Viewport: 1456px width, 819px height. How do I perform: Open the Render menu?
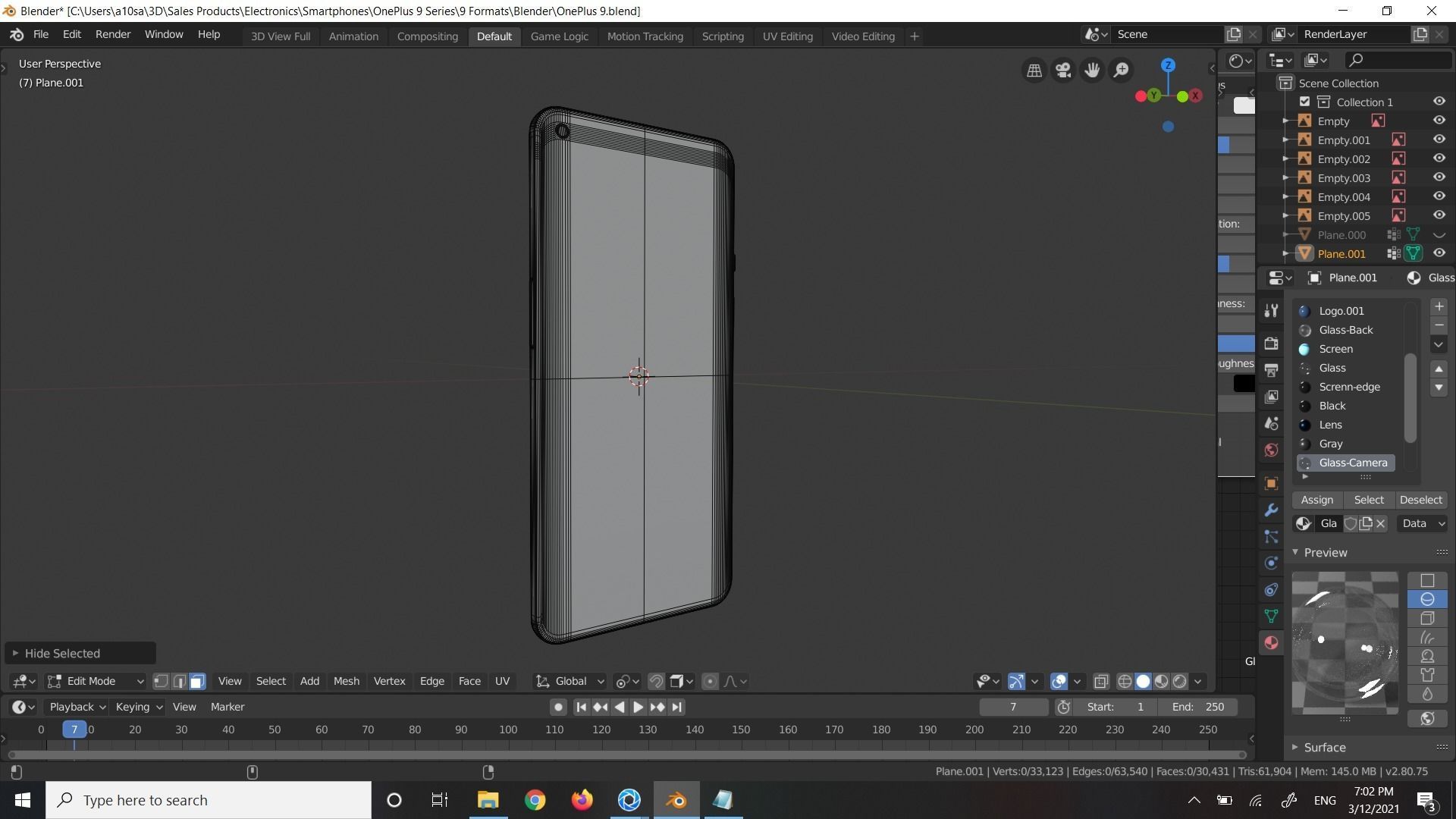click(x=113, y=34)
